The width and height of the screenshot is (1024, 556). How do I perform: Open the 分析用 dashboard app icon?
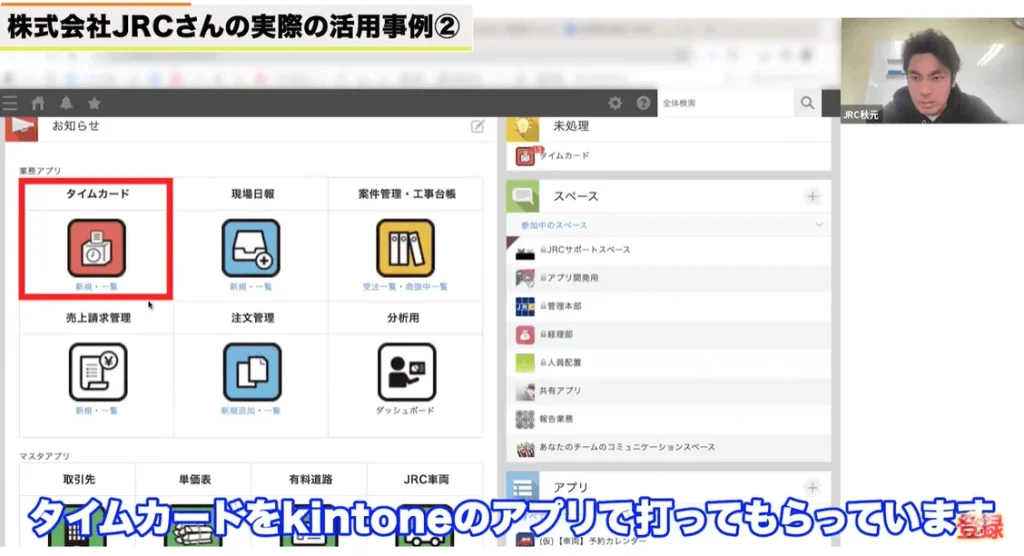click(406, 372)
